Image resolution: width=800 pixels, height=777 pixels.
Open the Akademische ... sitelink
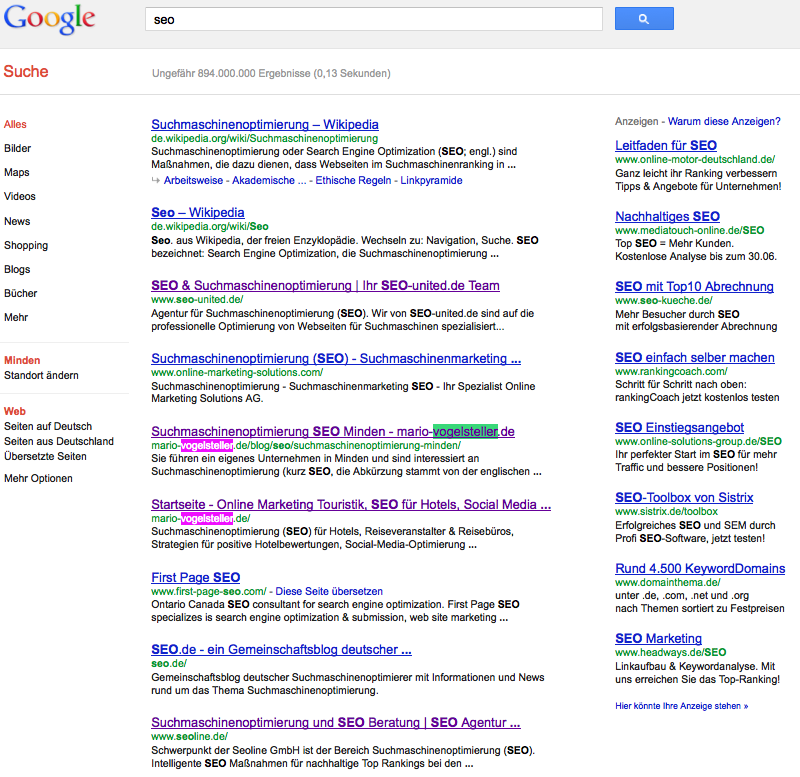point(269,181)
